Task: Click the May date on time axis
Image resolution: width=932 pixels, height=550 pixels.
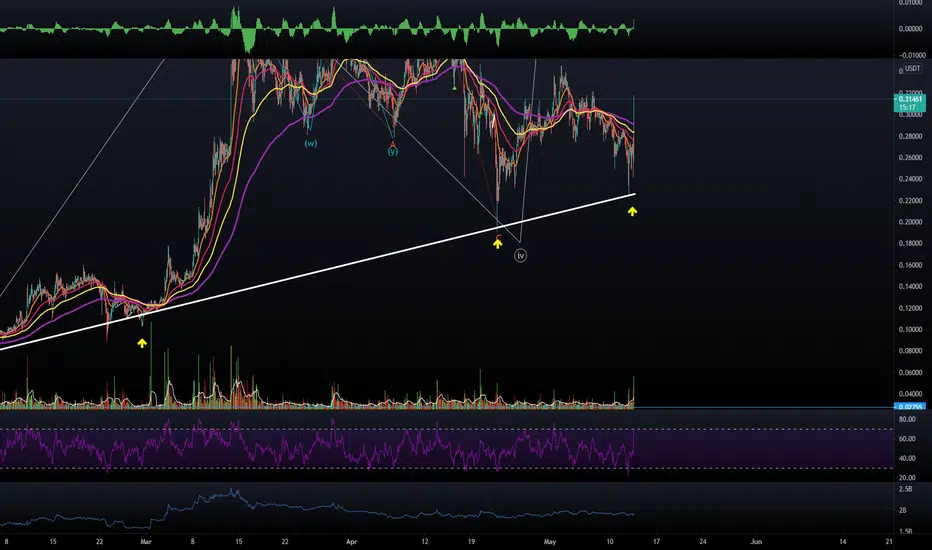Action: coord(550,542)
